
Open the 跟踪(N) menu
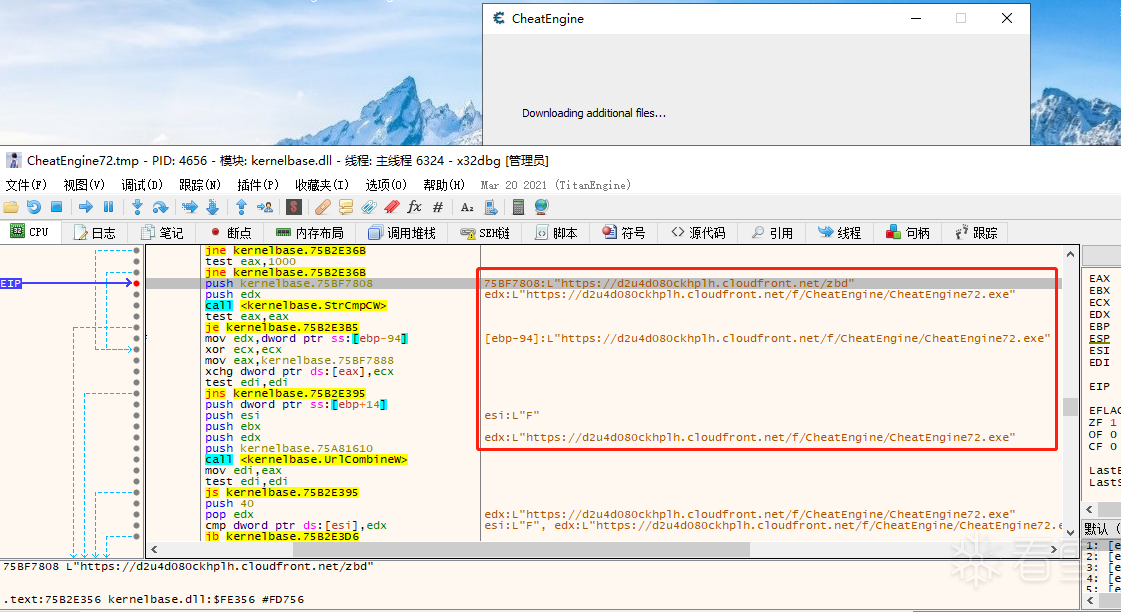(x=200, y=185)
